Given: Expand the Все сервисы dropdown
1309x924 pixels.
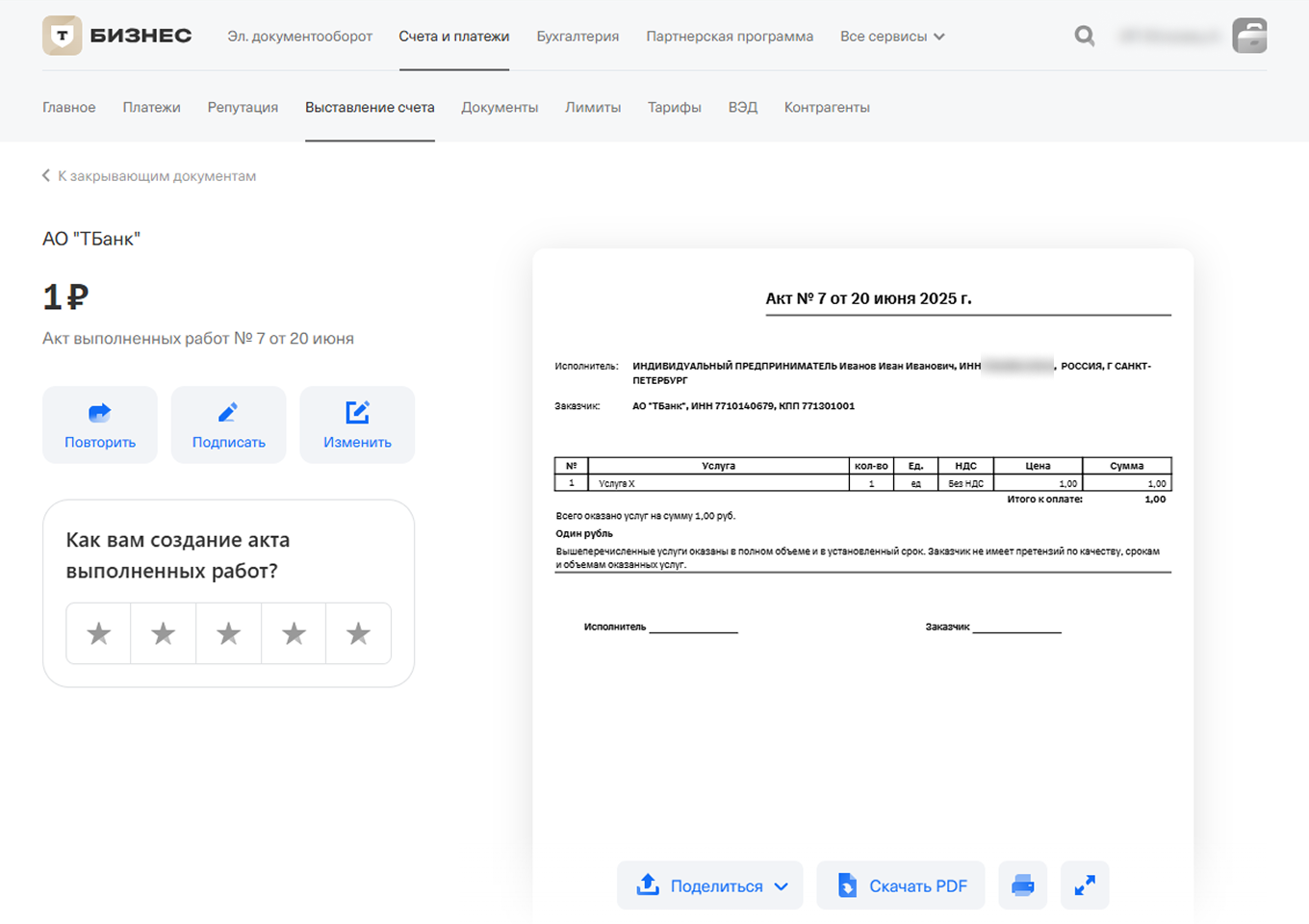Looking at the screenshot, I should 892,37.
